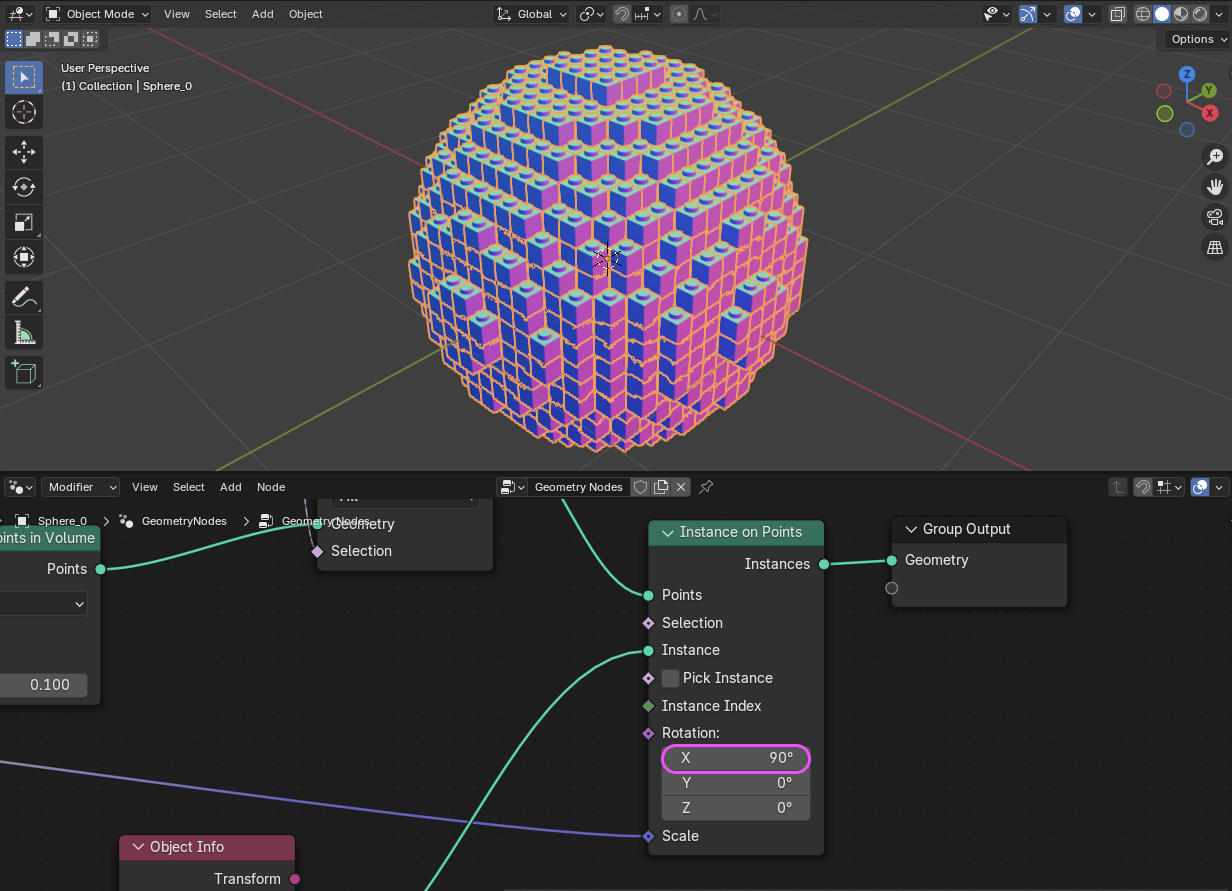
Task: Switch to wireframe shading
Action: coord(1143,14)
